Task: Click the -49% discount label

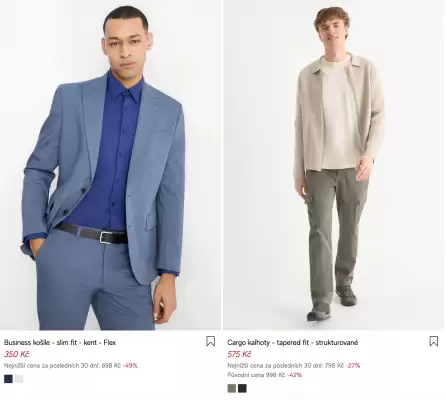Action: [x=130, y=365]
